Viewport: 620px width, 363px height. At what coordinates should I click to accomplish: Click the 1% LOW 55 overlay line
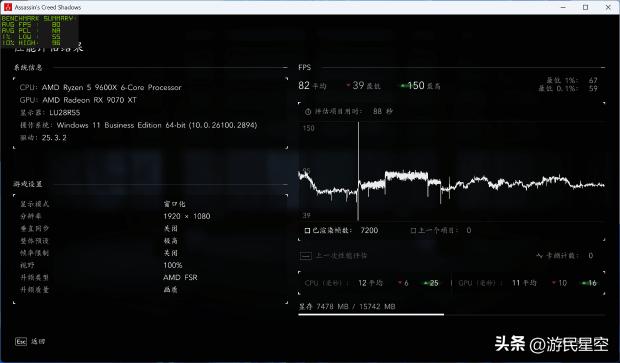[x=31, y=36]
